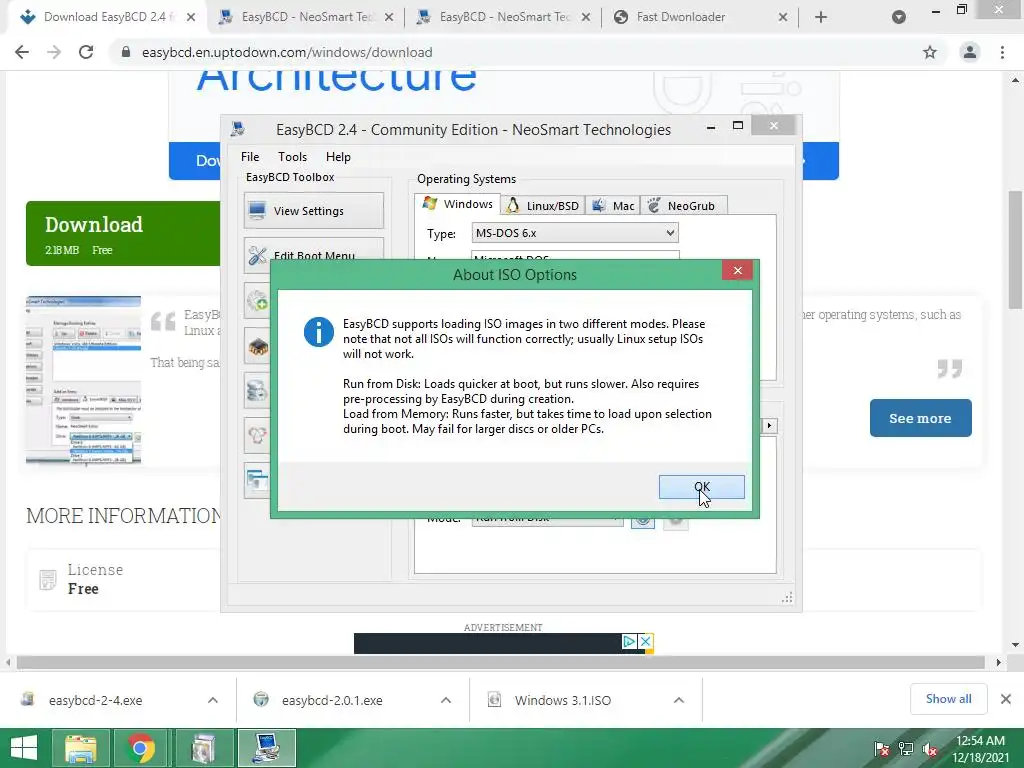Click the Add New Entry toolbox icon

[x=257, y=301]
